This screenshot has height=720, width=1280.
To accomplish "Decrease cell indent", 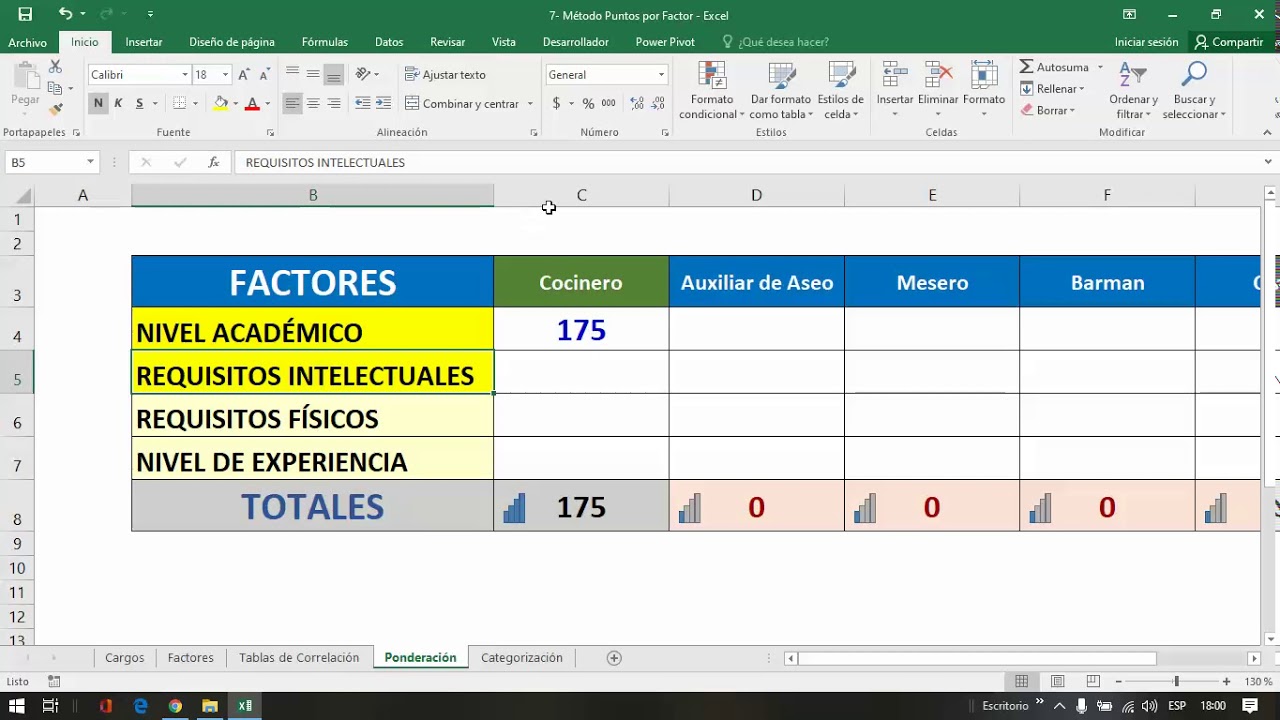I will (363, 103).
